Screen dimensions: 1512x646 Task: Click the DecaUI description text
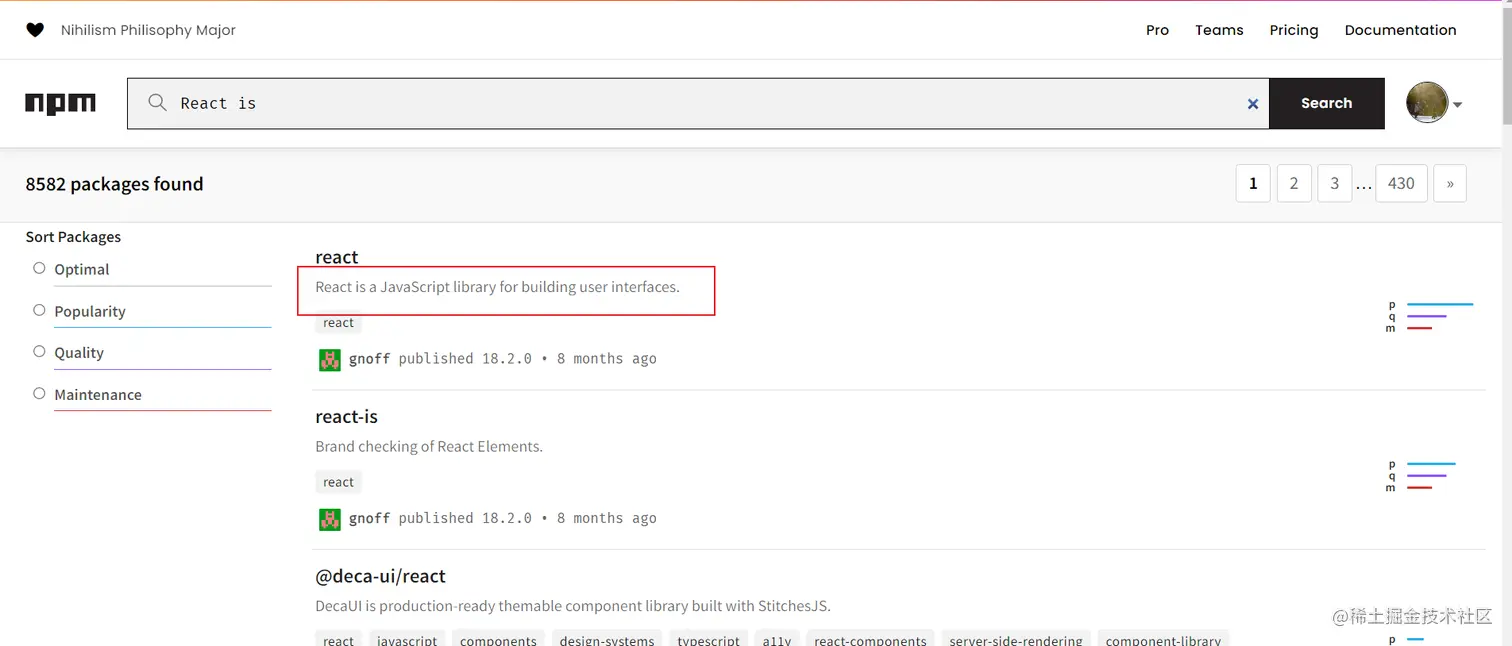click(x=573, y=606)
